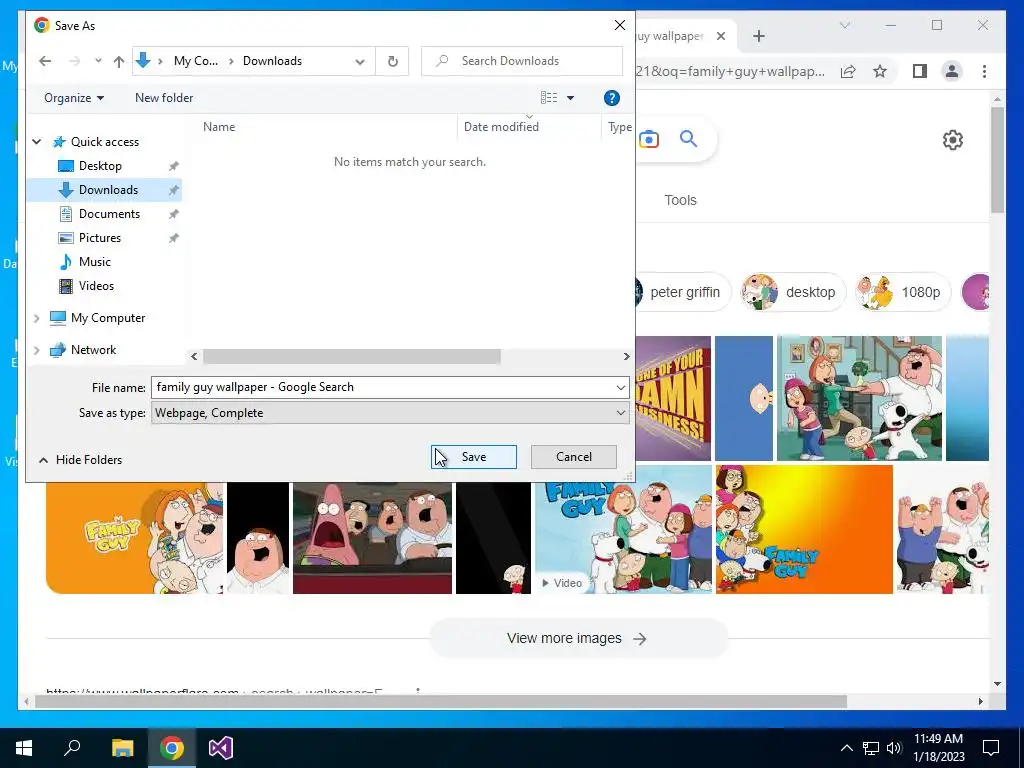Select Pictures in Quick access
This screenshot has width=1024, height=768.
click(100, 238)
